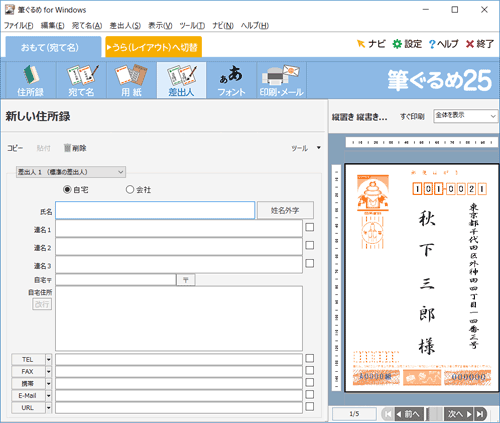Tick the checkbox beside 連名1
The height and width of the screenshot is (423, 500).
pos(310,227)
